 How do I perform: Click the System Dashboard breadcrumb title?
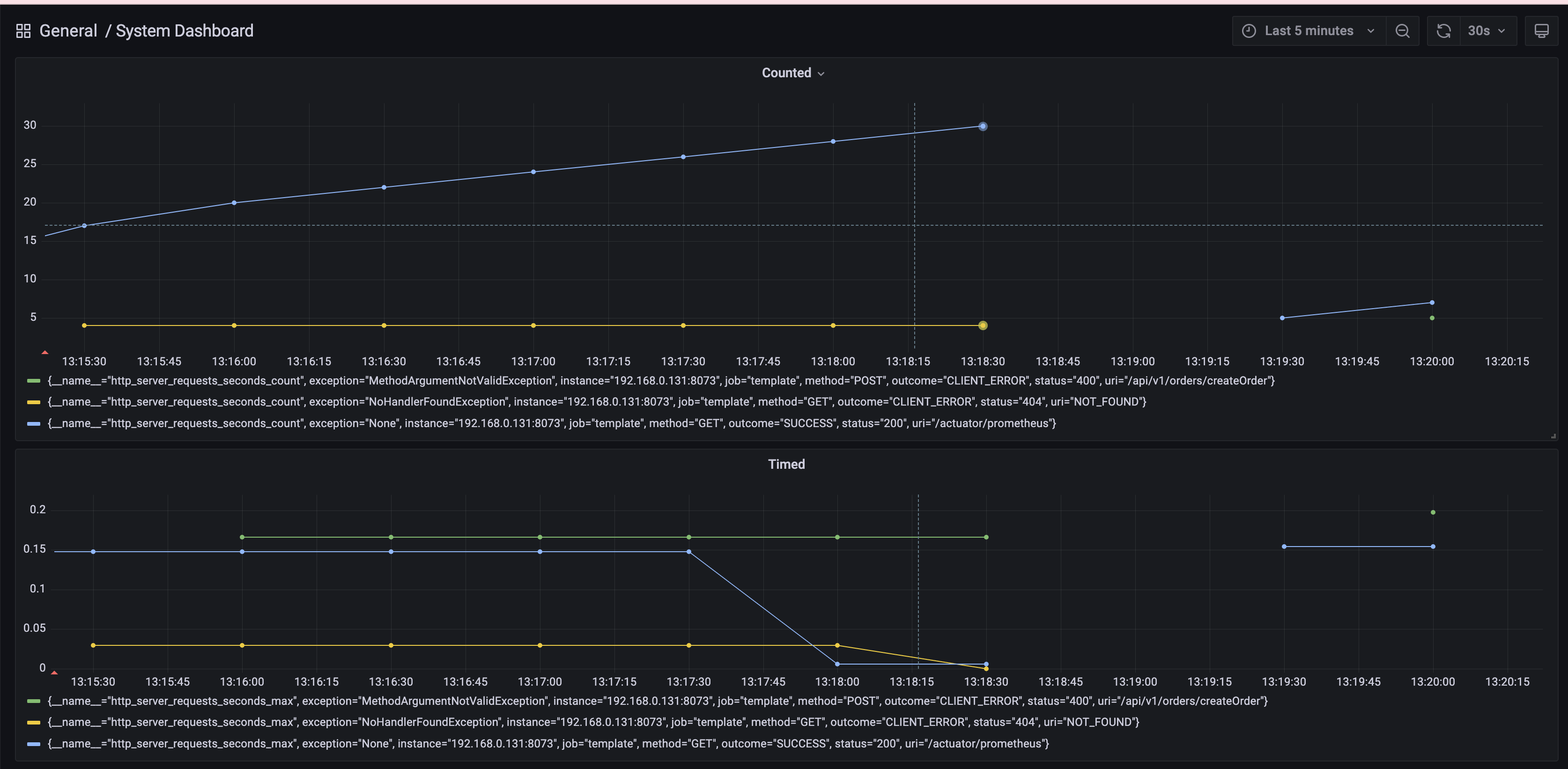(185, 31)
